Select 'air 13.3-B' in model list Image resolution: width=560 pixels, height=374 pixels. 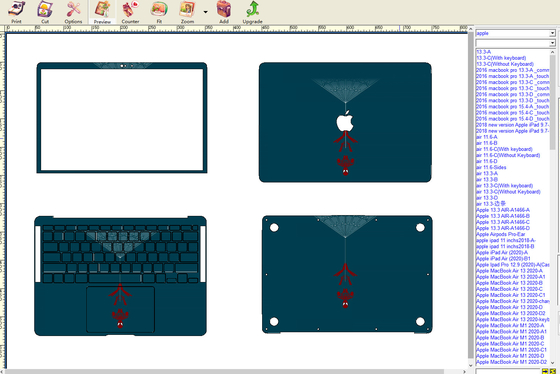click(487, 179)
